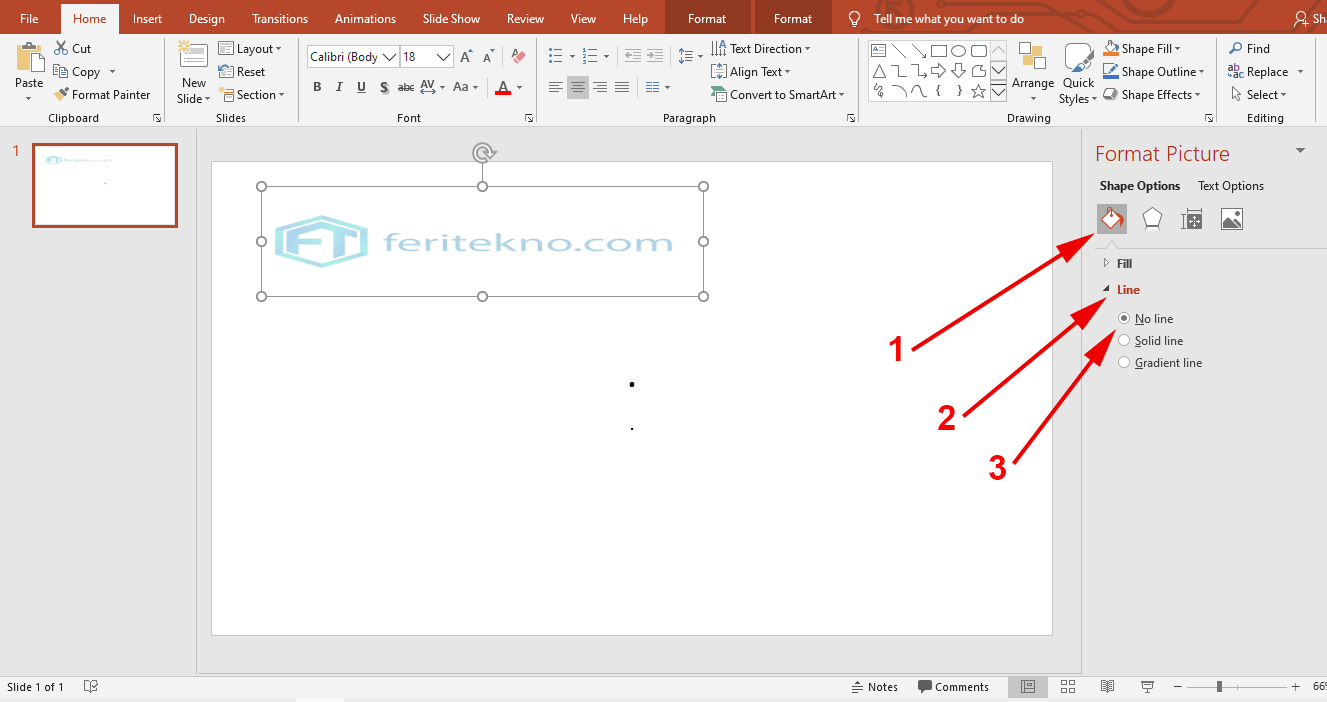Choose the Isosceles Triangle shape
The width and height of the screenshot is (1327, 702).
click(x=879, y=71)
